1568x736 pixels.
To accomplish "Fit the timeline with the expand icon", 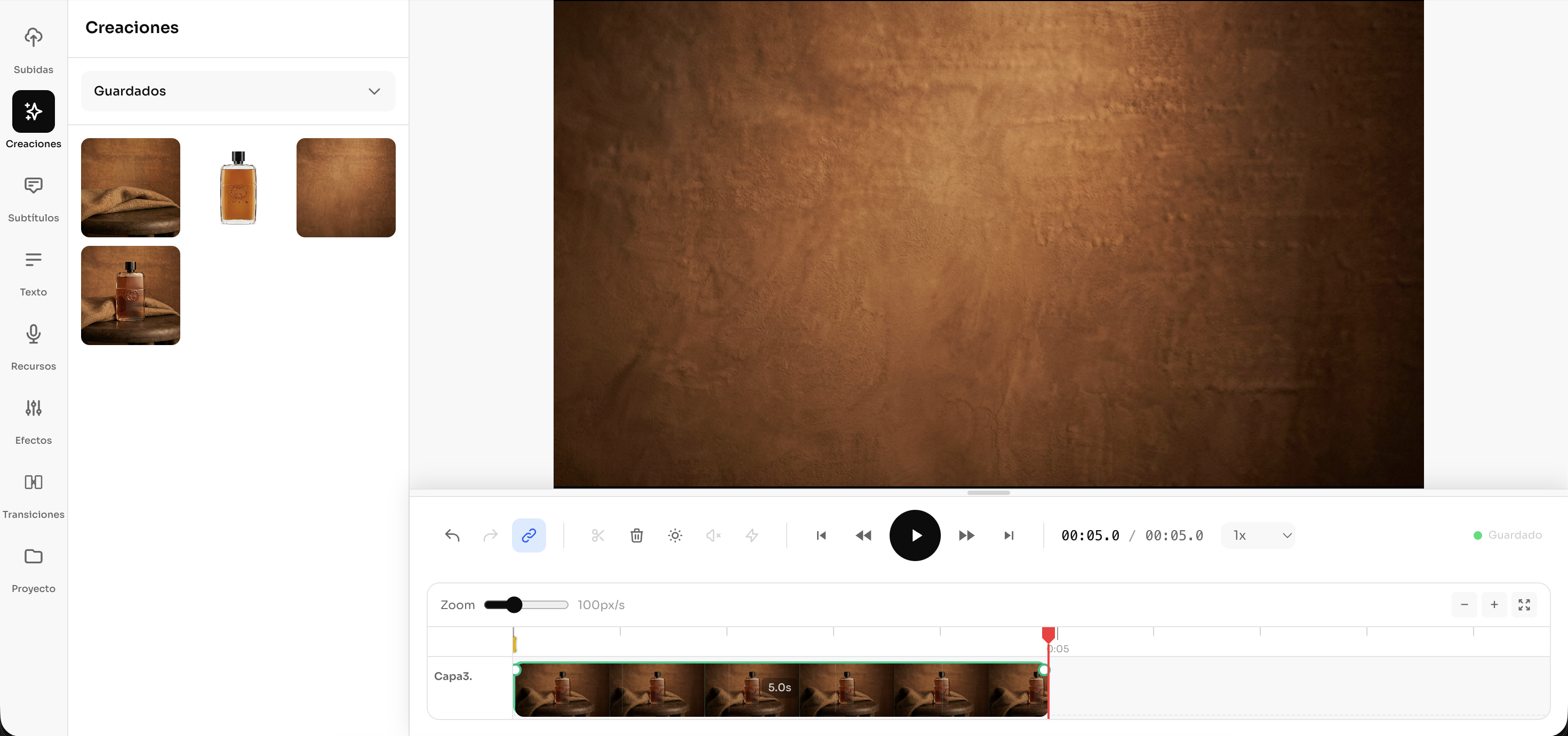I will pyautogui.click(x=1524, y=604).
